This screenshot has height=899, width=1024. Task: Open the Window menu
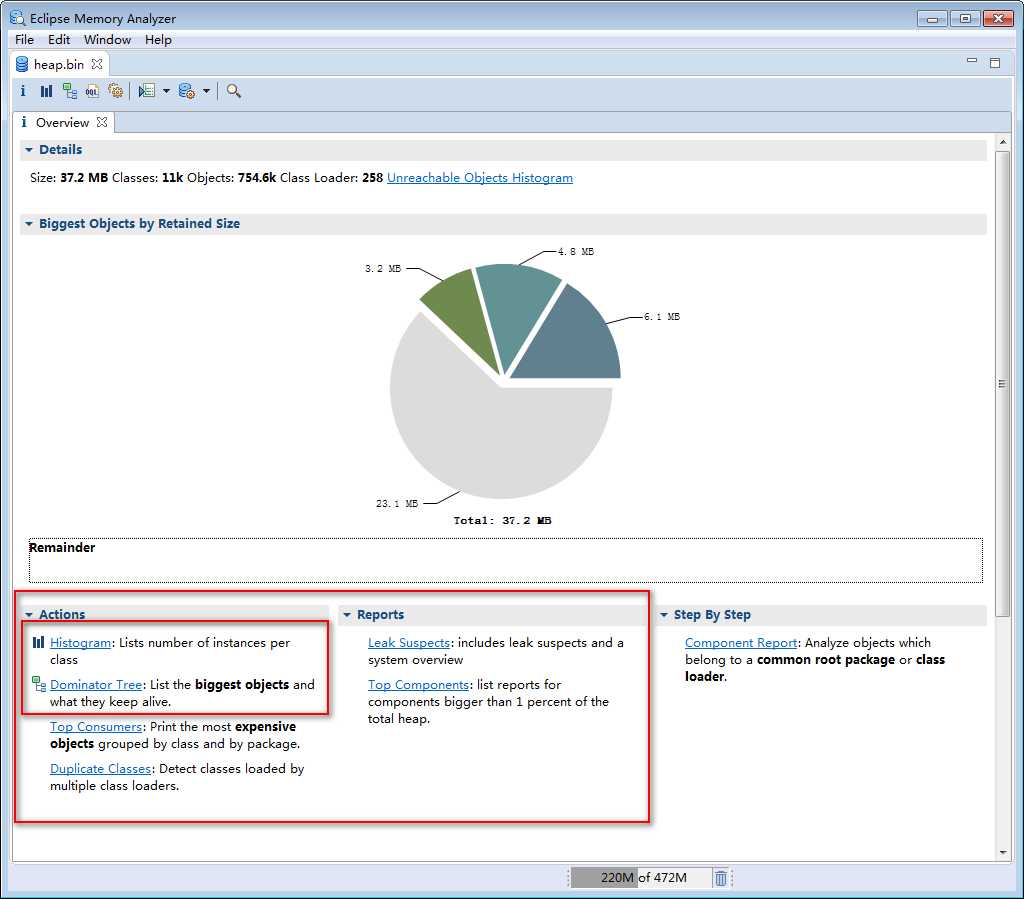107,39
